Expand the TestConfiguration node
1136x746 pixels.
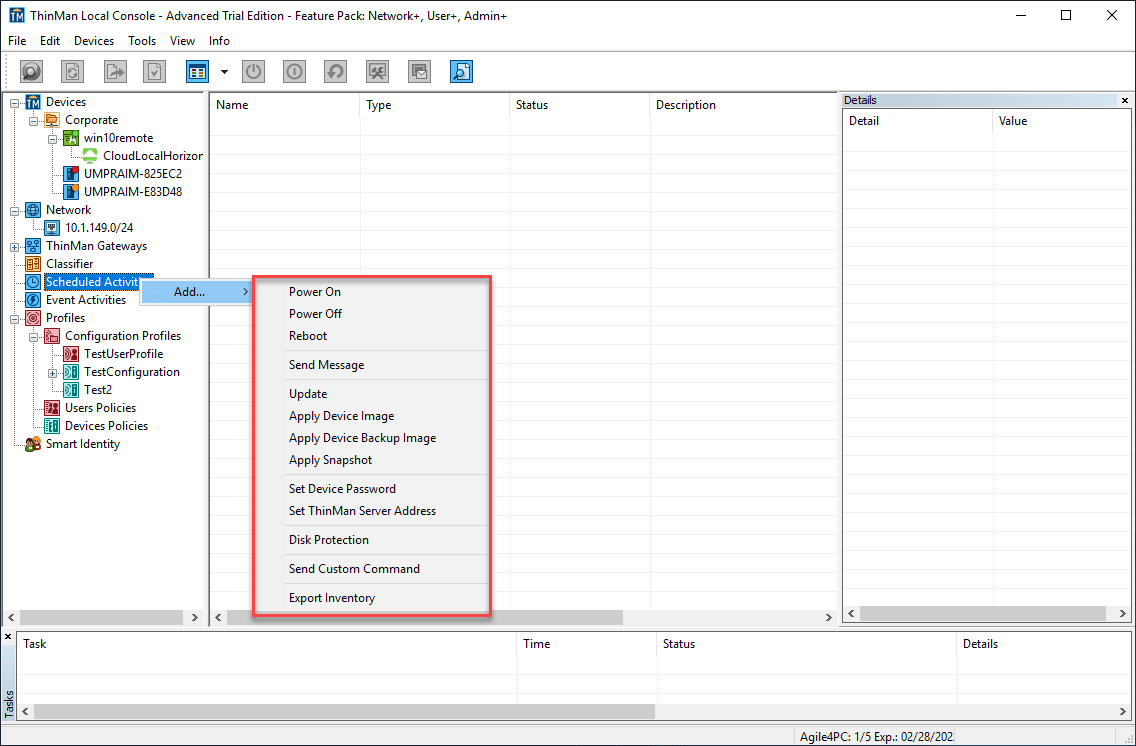pyautogui.click(x=52, y=373)
